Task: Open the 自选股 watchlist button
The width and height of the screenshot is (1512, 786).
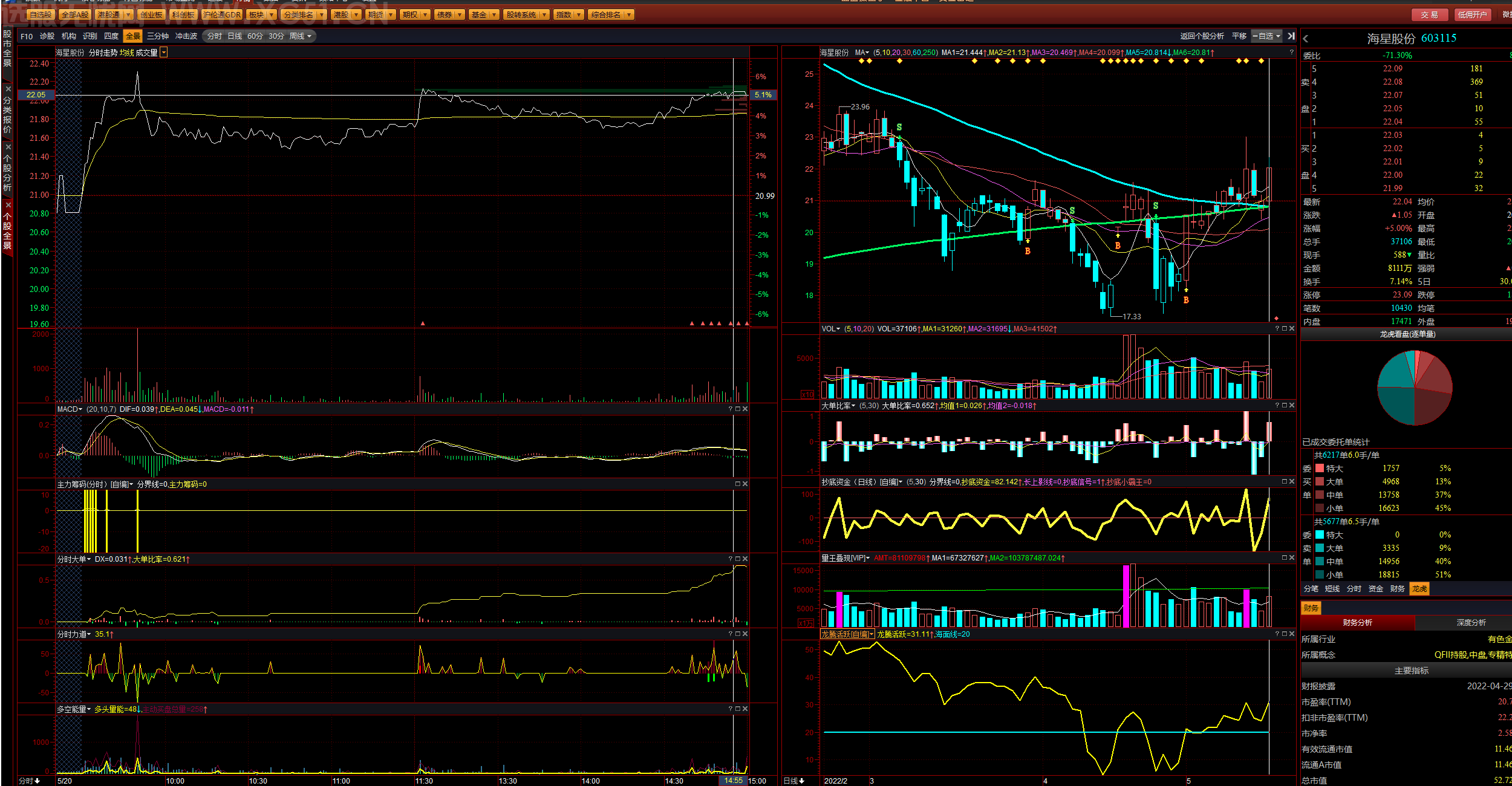Action: 41,15
